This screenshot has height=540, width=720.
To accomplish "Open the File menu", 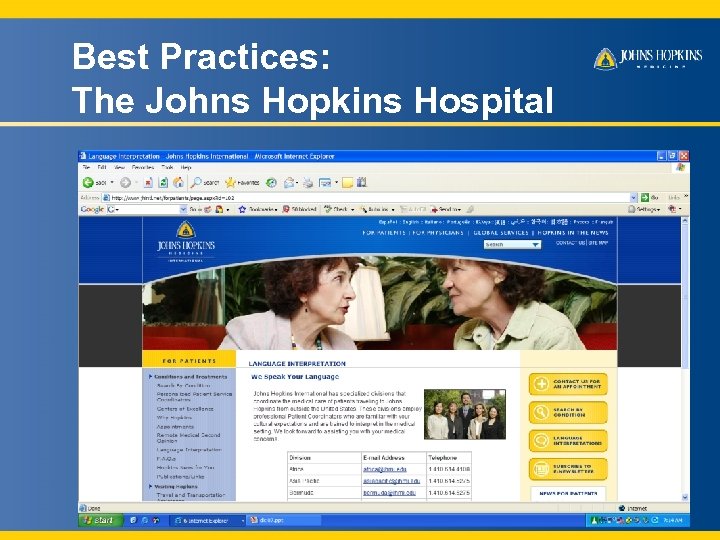I will pyautogui.click(x=86, y=168).
